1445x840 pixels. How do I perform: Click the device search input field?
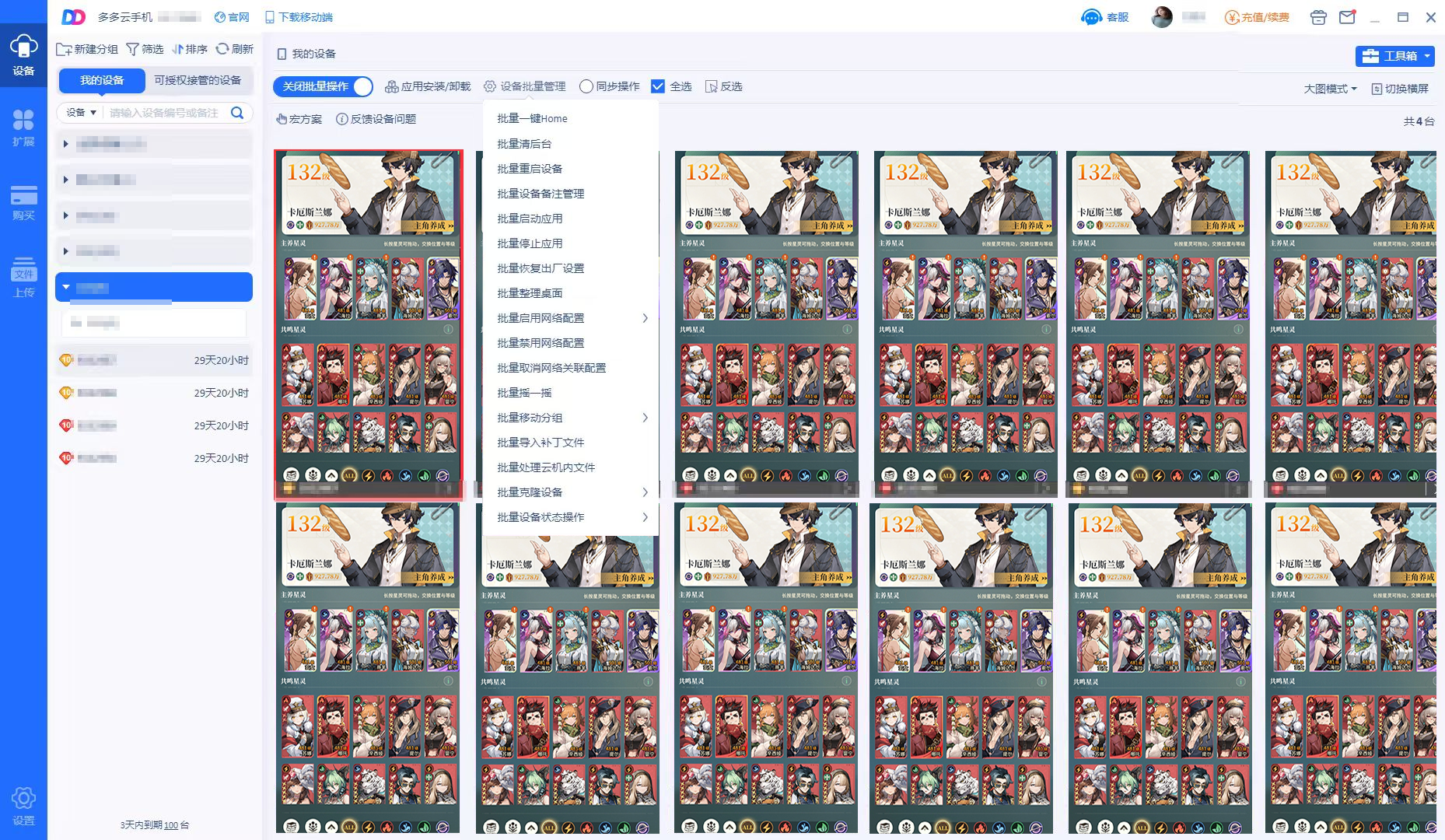click(x=167, y=113)
